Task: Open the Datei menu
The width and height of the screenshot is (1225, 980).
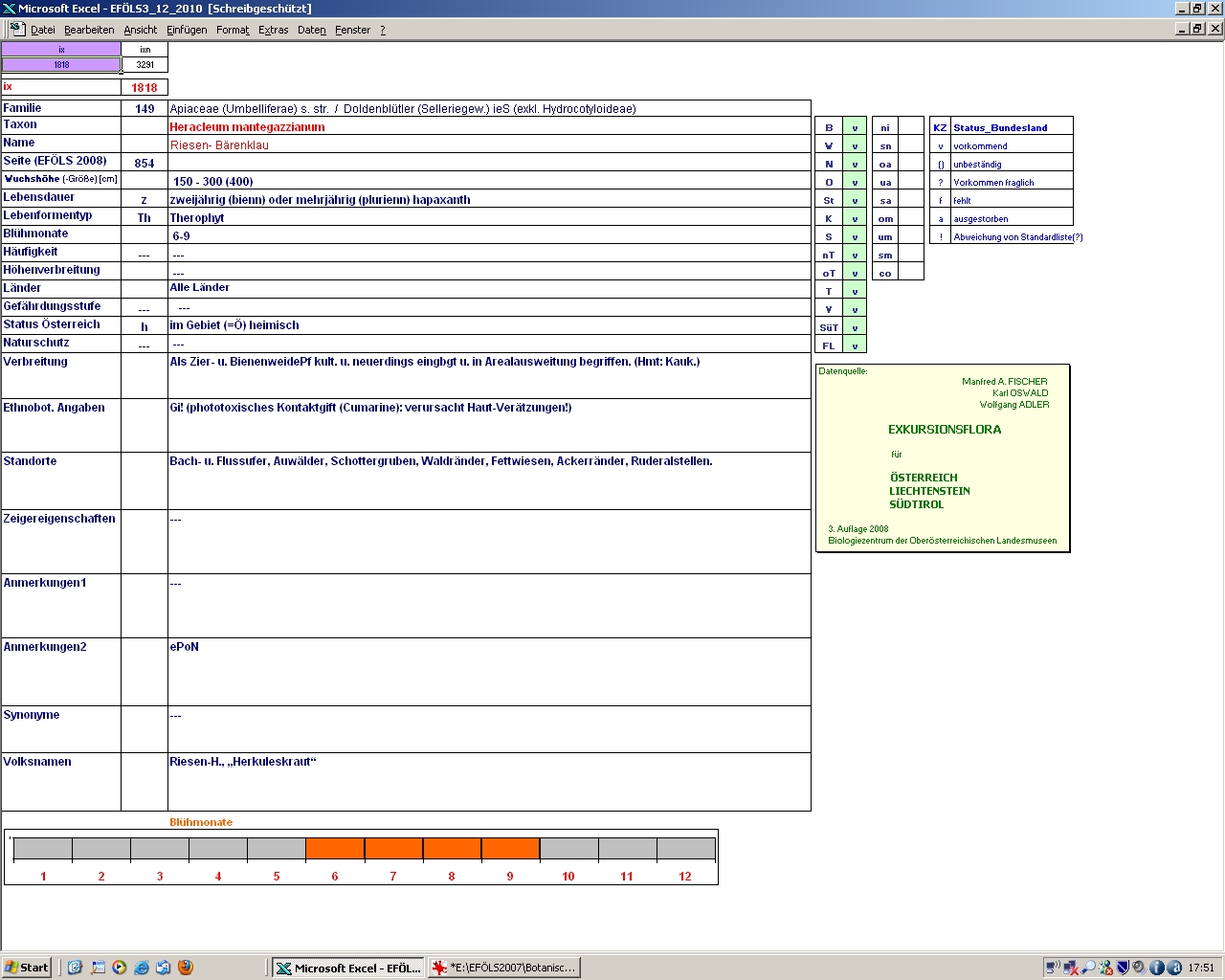Action: pyautogui.click(x=43, y=30)
